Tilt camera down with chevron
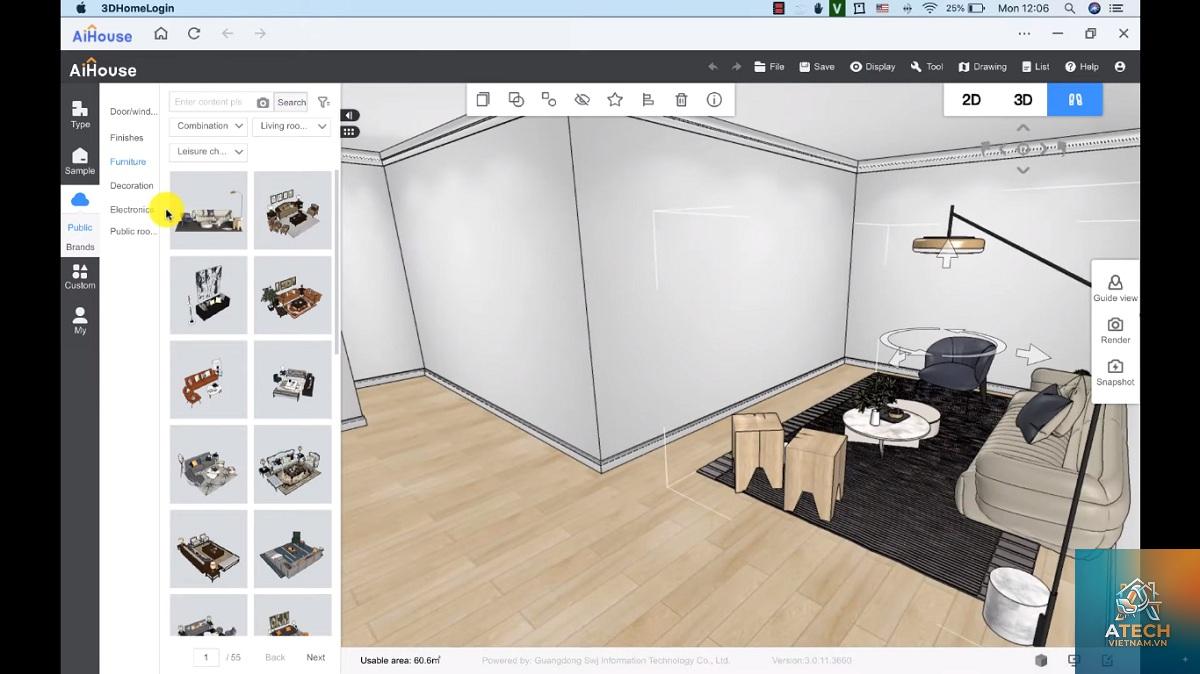Viewport: 1200px width, 674px height. (x=1023, y=170)
